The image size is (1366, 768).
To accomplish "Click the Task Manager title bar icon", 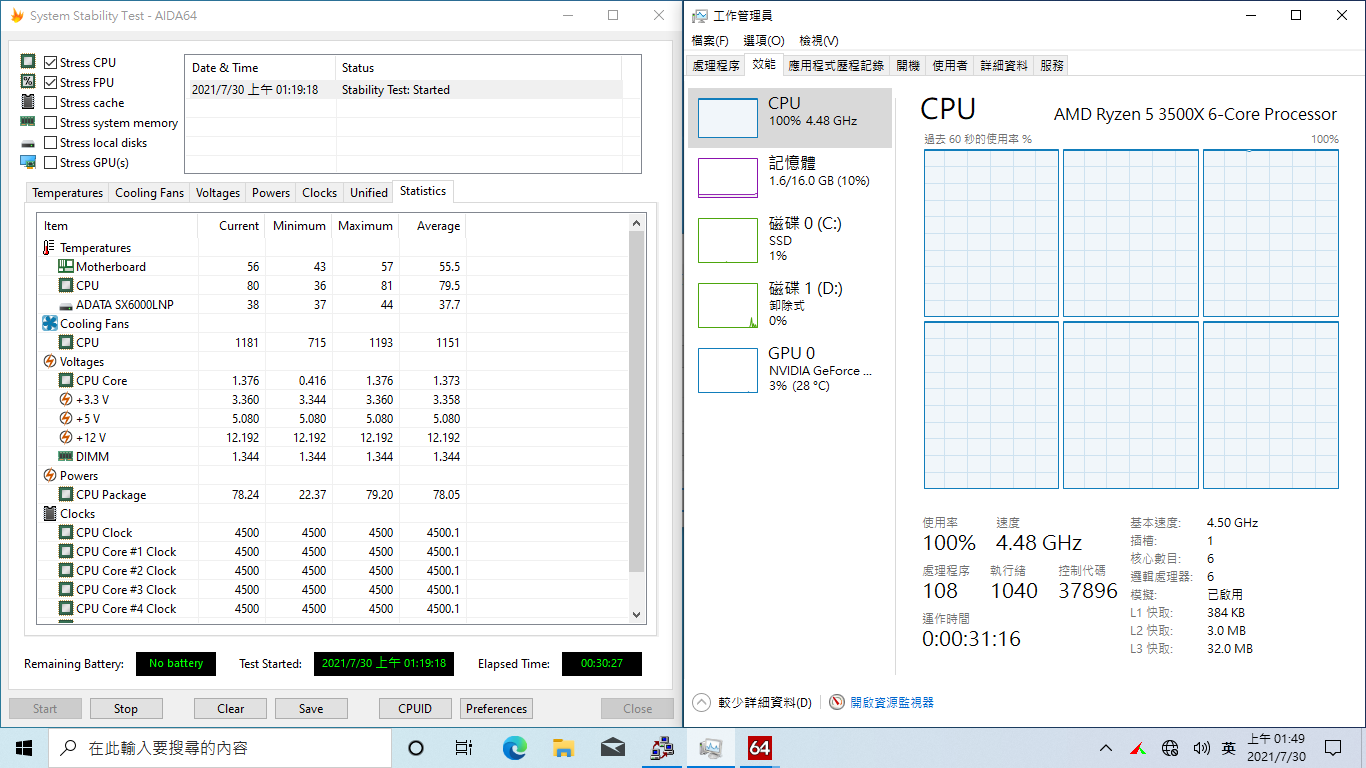I will click(700, 15).
